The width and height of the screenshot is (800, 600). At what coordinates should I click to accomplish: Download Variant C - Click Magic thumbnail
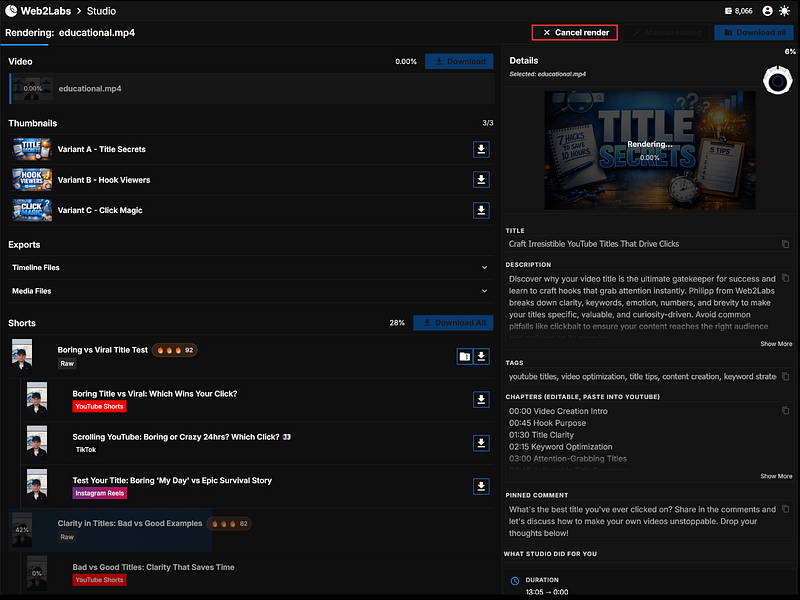pos(481,210)
